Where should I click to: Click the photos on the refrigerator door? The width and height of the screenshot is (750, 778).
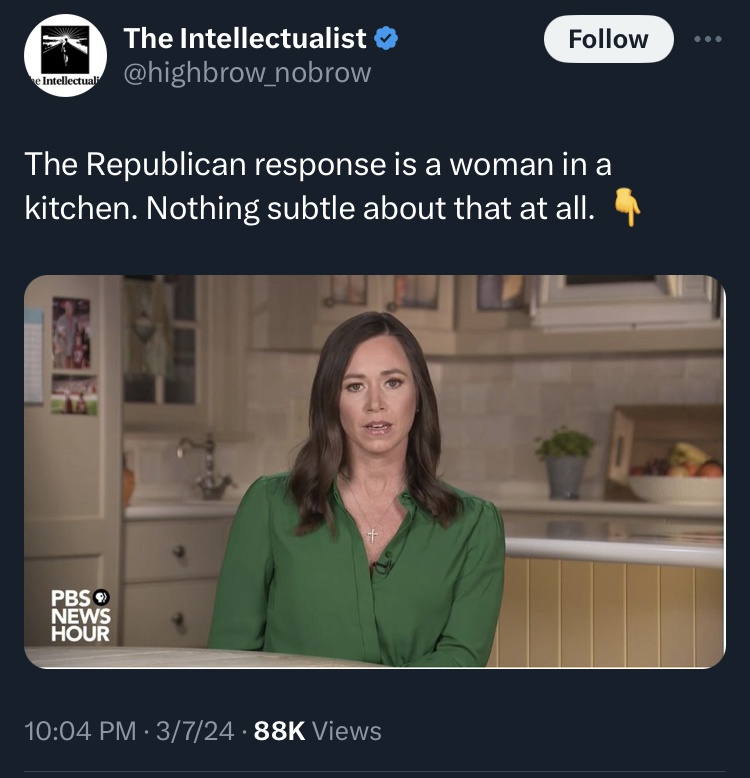[x=72, y=355]
